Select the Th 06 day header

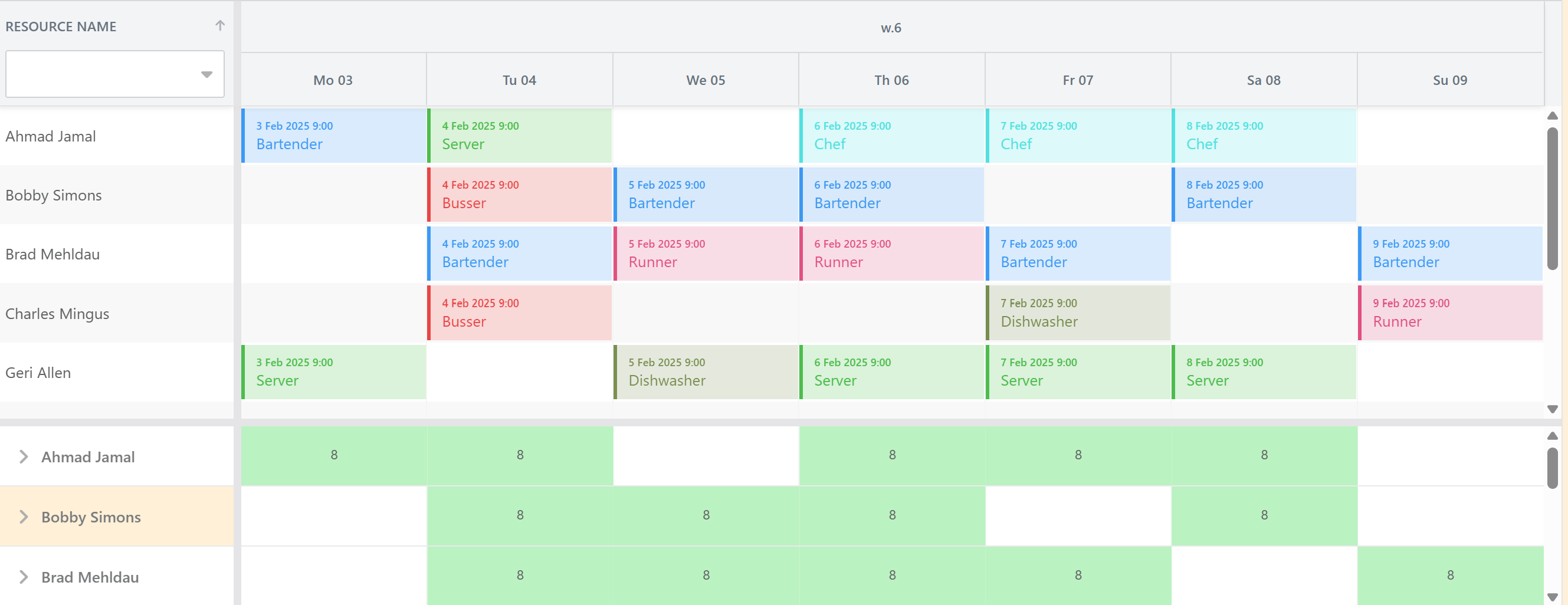tap(892, 80)
